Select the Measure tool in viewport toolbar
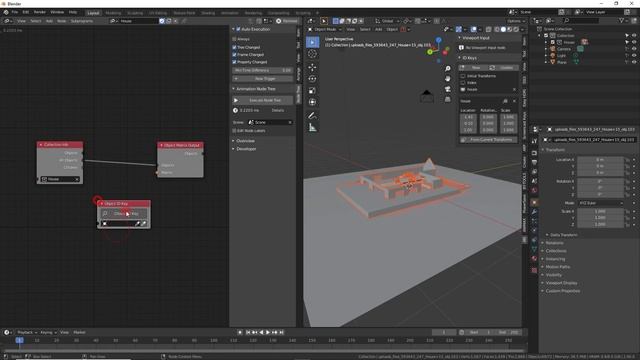This screenshot has width=640, height=360. 312,128
